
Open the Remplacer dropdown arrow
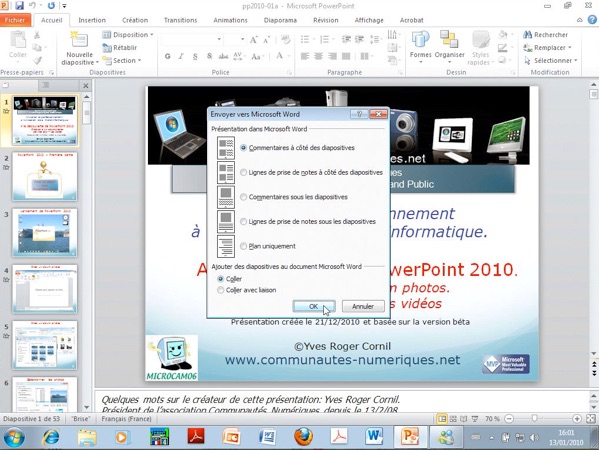click(570, 48)
